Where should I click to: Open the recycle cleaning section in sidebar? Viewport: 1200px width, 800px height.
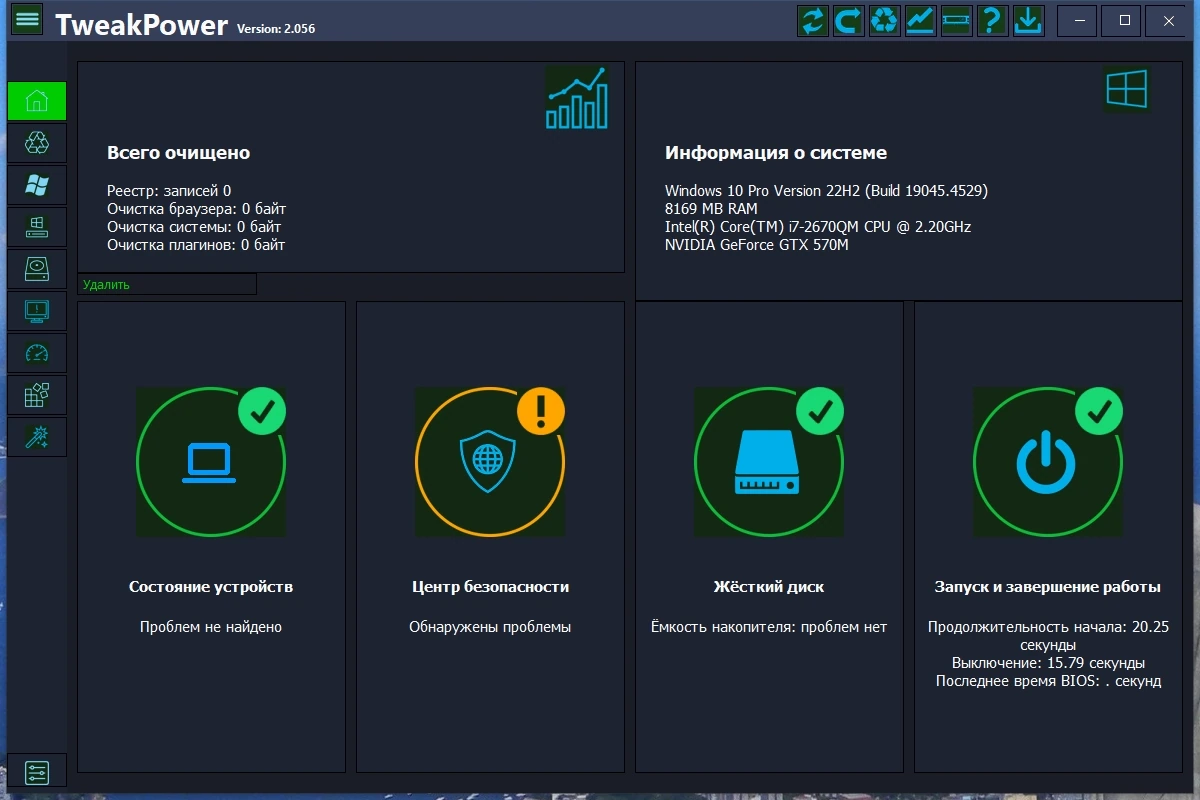tap(37, 143)
